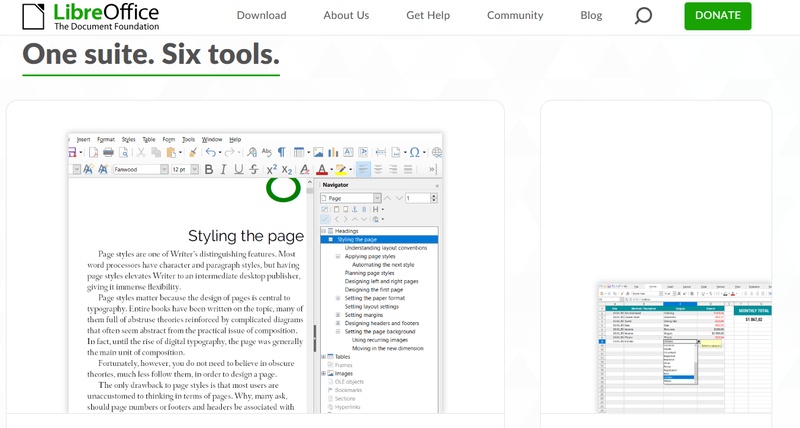
Task: Click the Subscript X₂ icon
Action: [287, 169]
